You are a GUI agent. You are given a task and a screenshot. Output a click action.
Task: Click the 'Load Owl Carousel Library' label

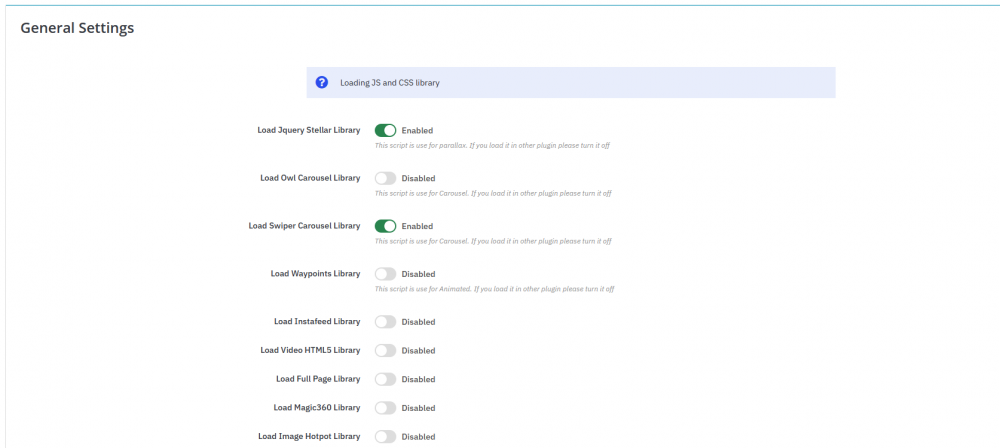pos(310,178)
